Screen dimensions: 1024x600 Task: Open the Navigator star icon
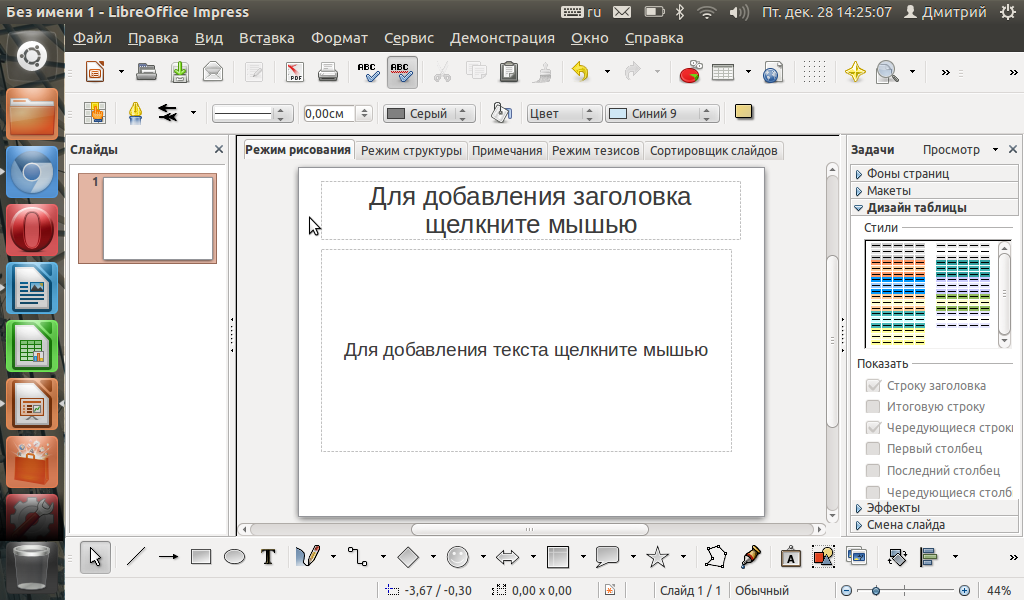(x=855, y=72)
